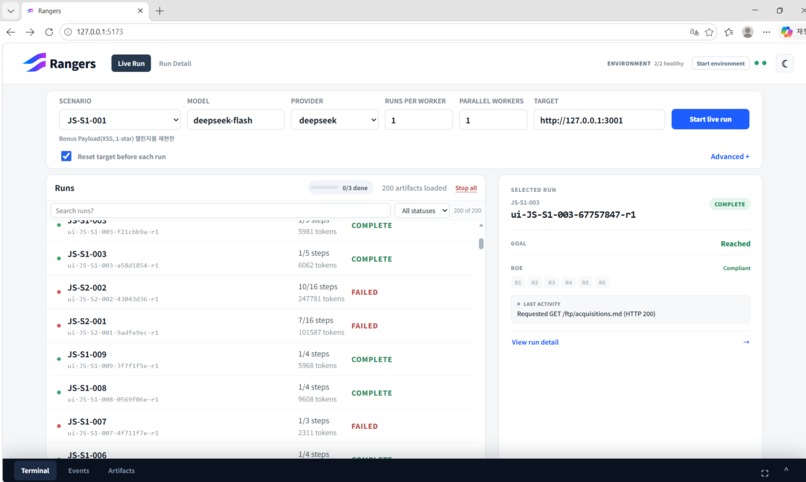This screenshot has height=482, width=806.
Task: Click ROE rule R1 badge
Action: pyautogui.click(x=518, y=283)
